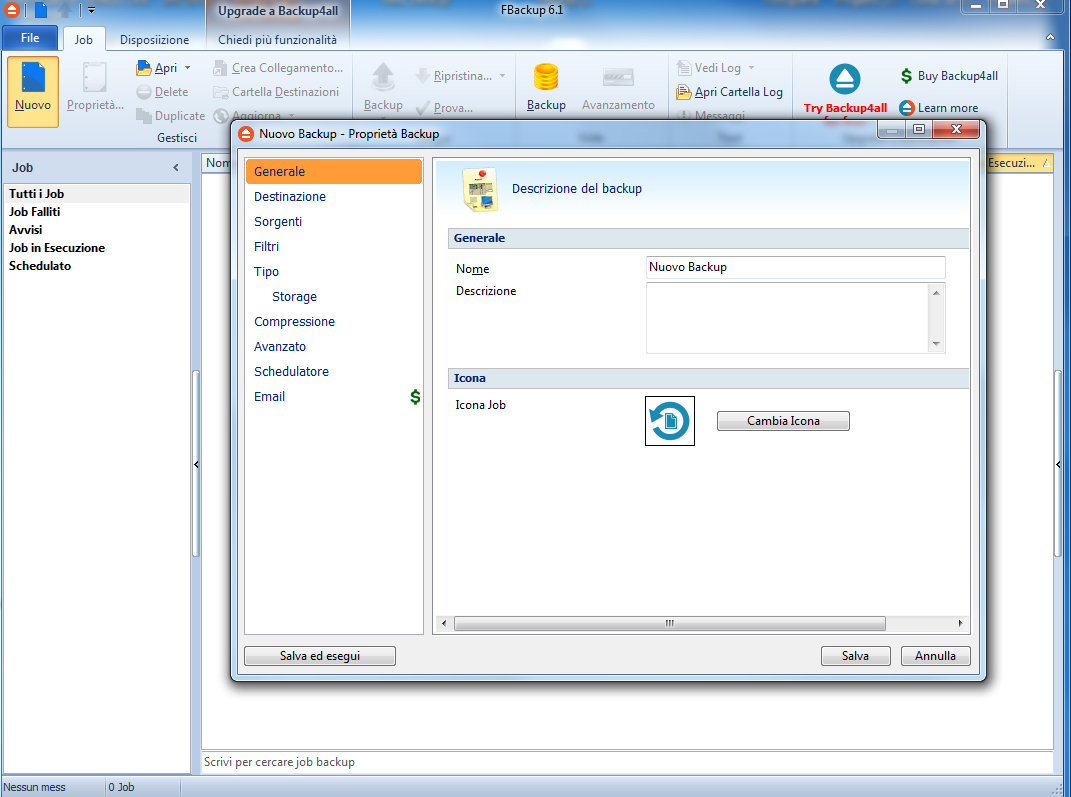Expand the Apri dropdown arrow
Viewport: 1071px width, 797px height.
click(x=187, y=68)
